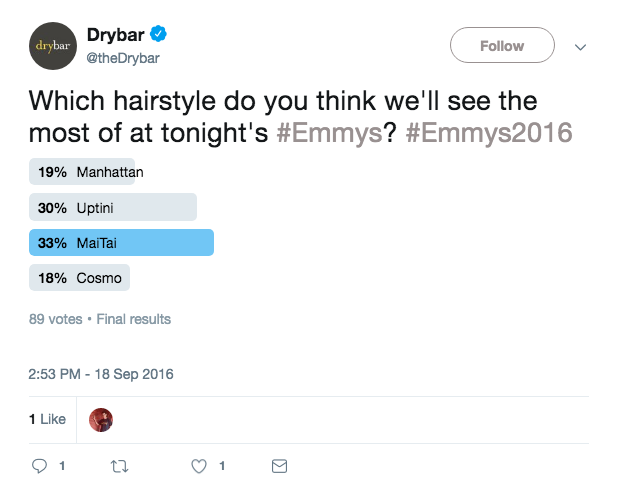Open direct message envelope icon

point(280,466)
